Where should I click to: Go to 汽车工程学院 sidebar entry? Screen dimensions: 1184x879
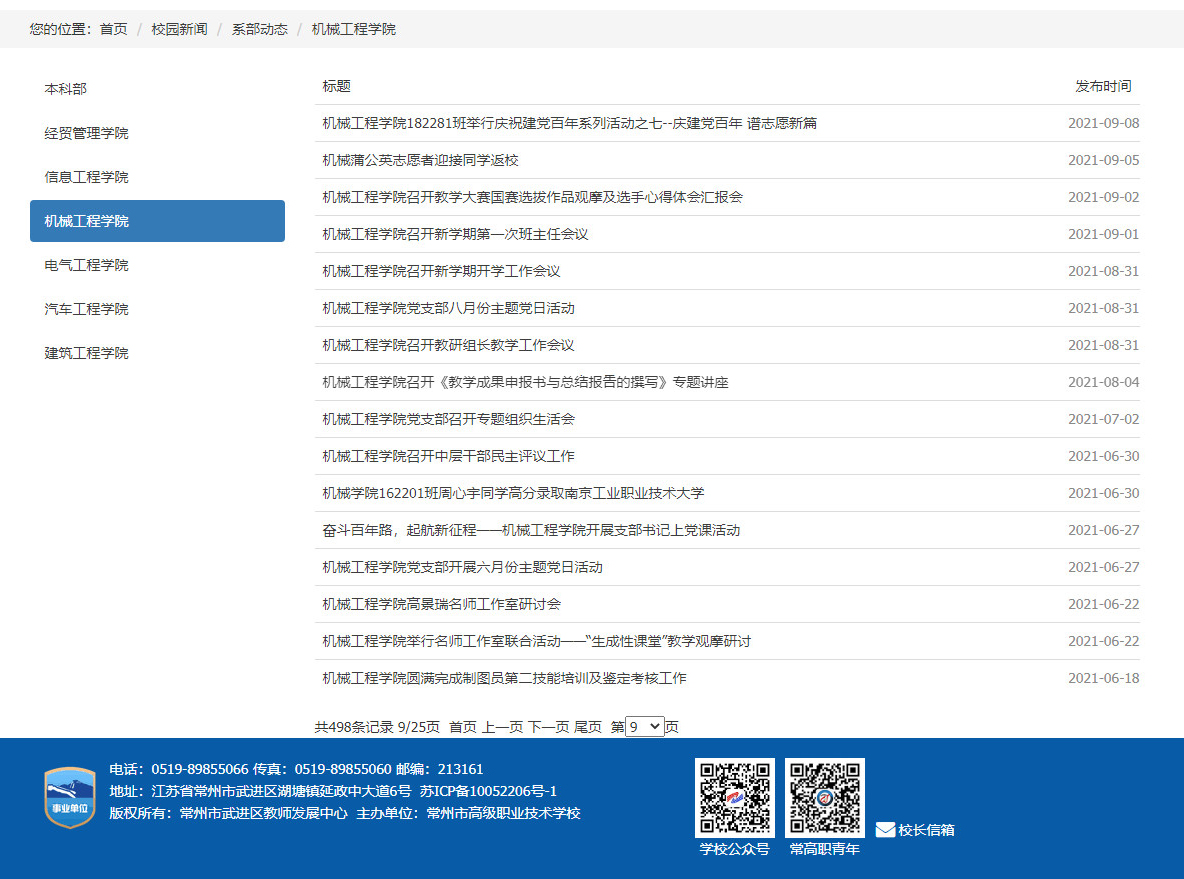(87, 309)
